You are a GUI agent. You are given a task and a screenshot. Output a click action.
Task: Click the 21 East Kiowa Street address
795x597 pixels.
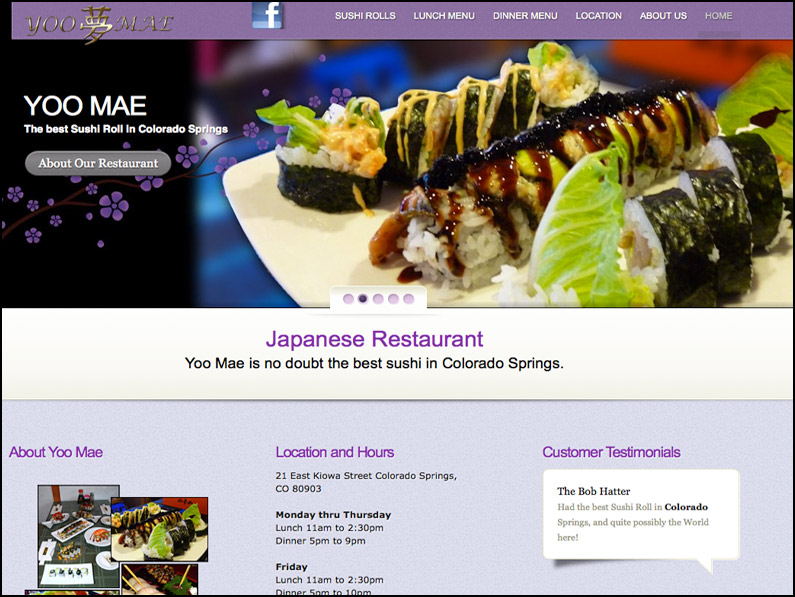pyautogui.click(x=366, y=482)
